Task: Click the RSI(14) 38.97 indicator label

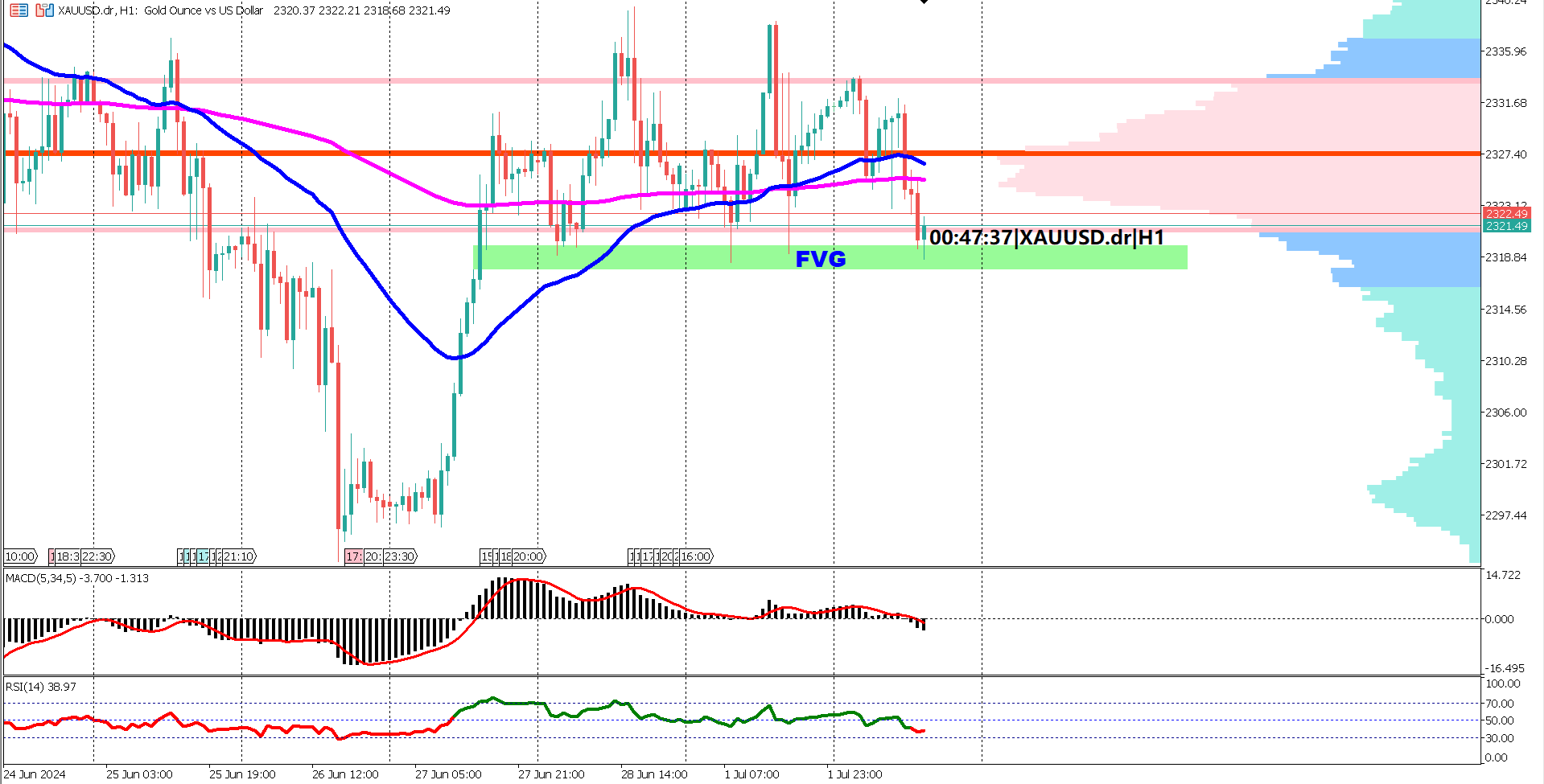Action: click(x=40, y=688)
